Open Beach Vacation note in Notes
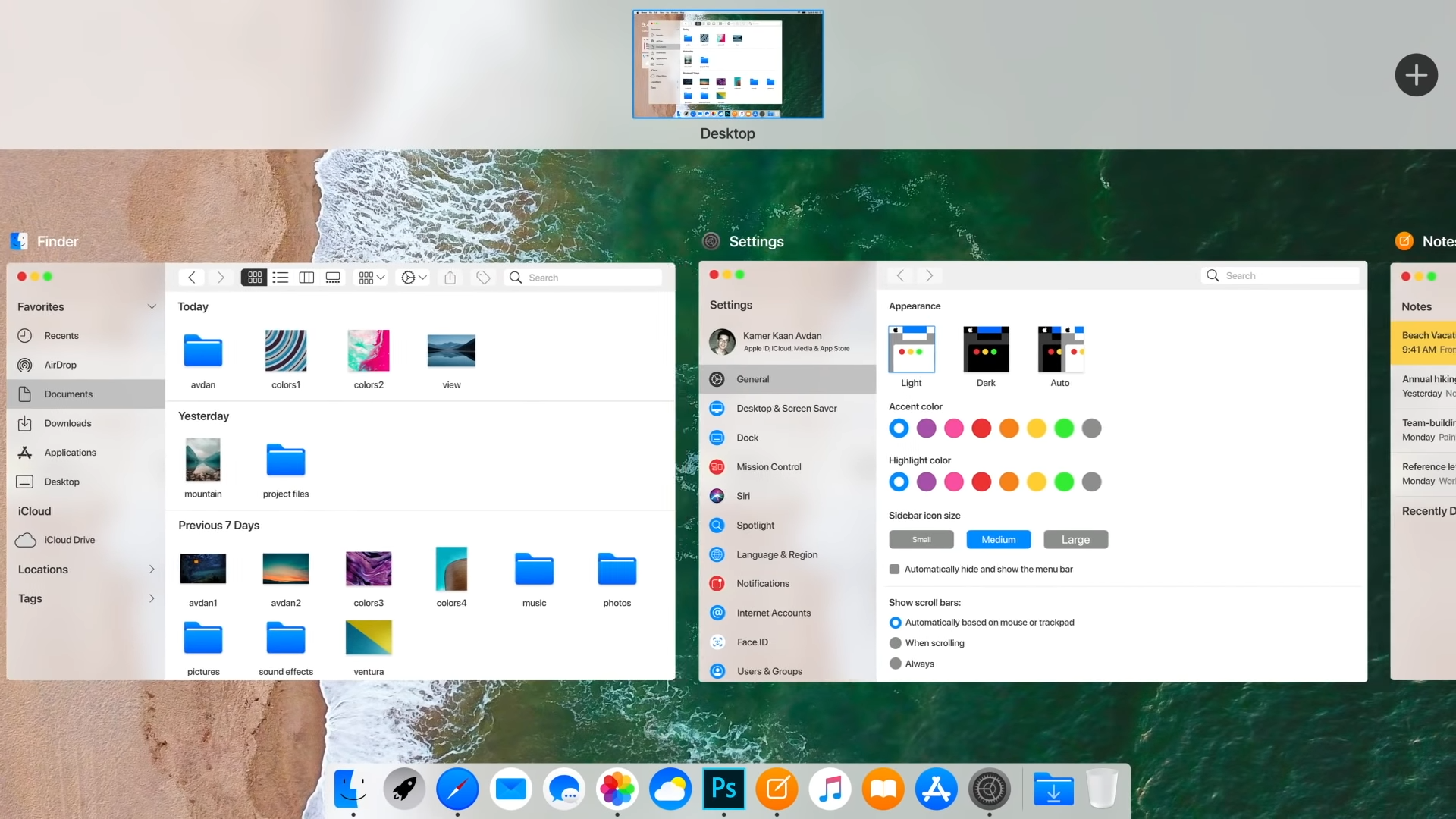The image size is (1456, 819). (x=1424, y=343)
